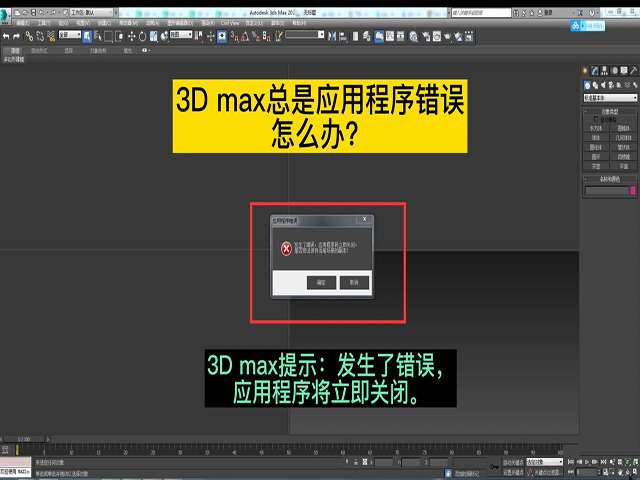Click the Play Animation button
The height and width of the screenshot is (480, 640).
click(587, 462)
